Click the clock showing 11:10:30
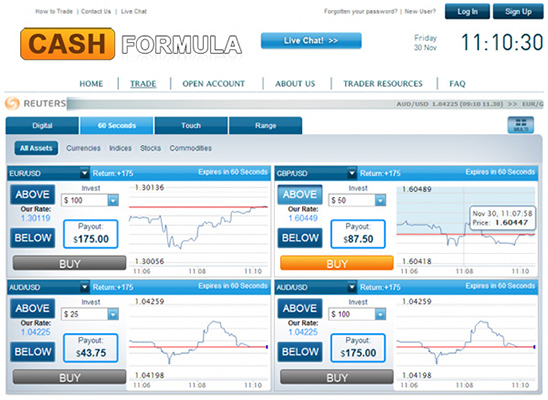 [x=502, y=42]
